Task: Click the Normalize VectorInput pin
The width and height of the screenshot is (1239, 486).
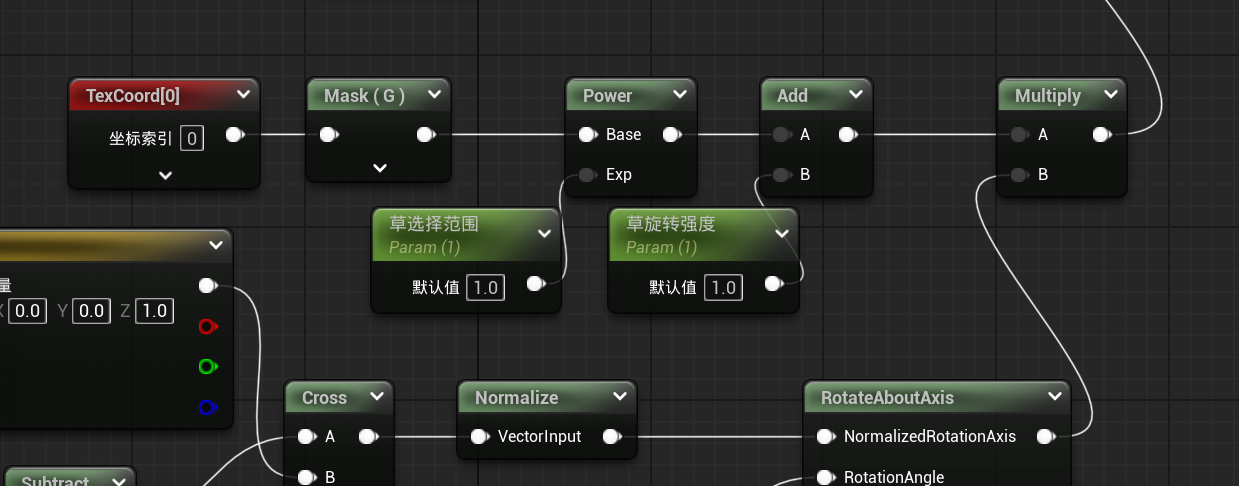Action: 479,437
